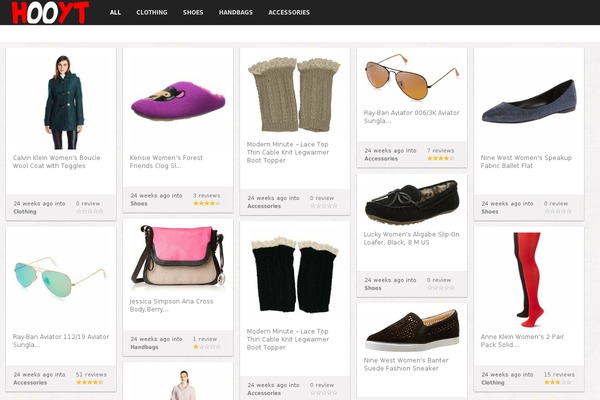This screenshot has width=600, height=400.
Task: Open the HANDBAGS category
Action: pyautogui.click(x=236, y=12)
